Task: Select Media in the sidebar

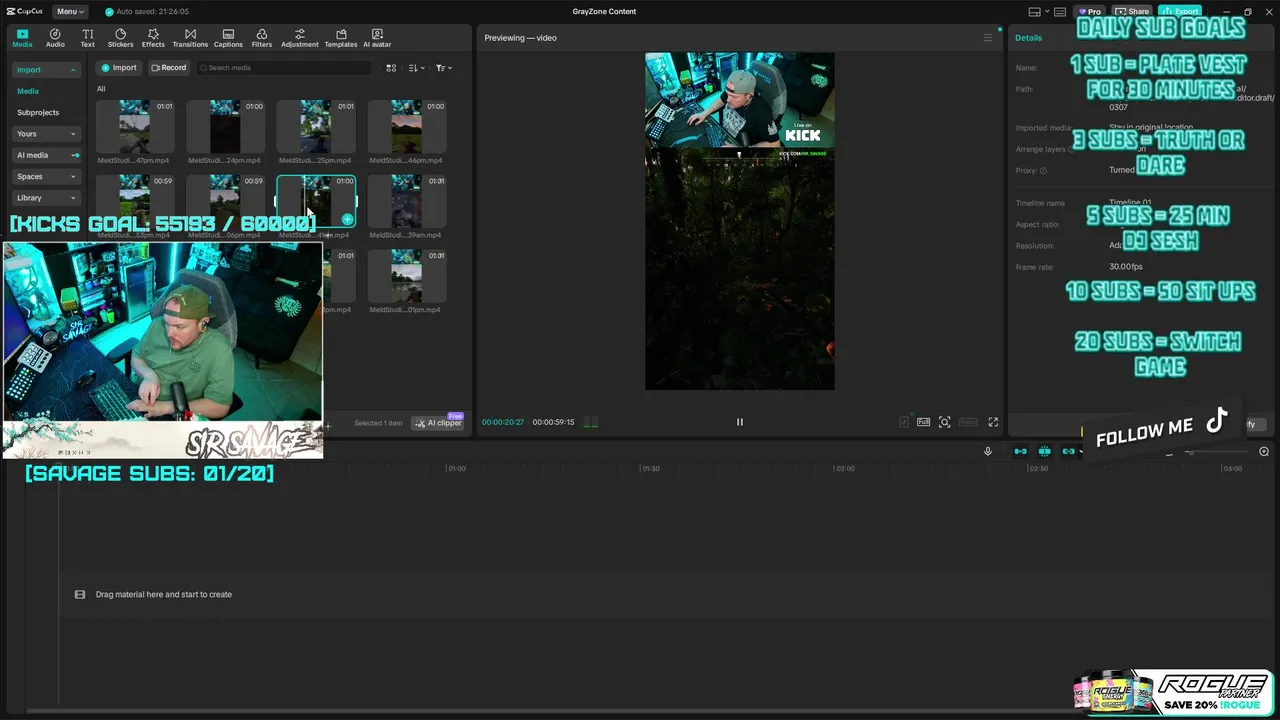Action: [x=28, y=91]
